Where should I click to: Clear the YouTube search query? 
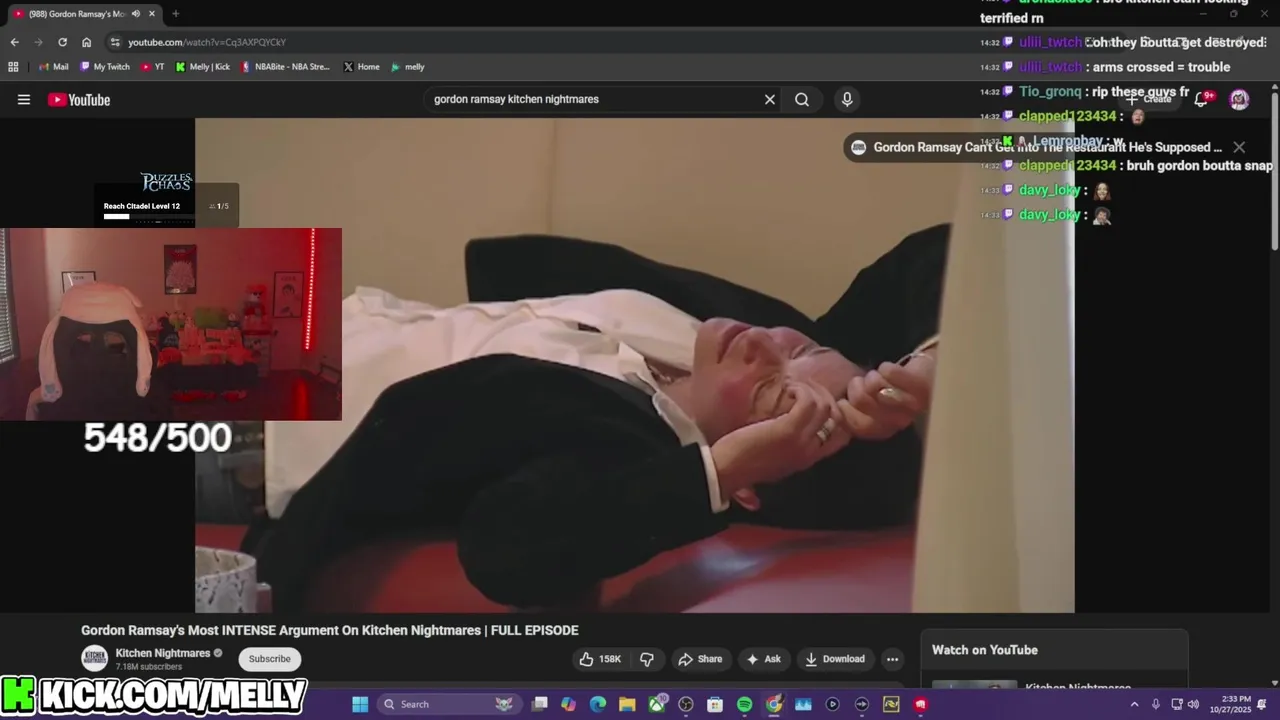click(770, 99)
